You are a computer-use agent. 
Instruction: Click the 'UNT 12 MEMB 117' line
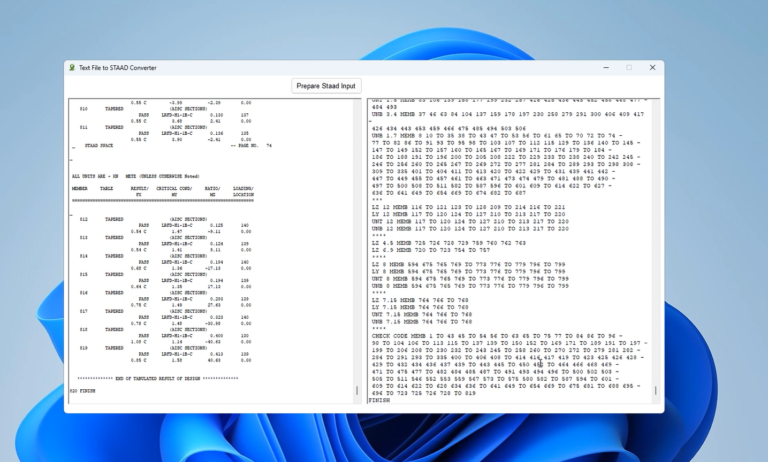pyautogui.click(x=470, y=221)
